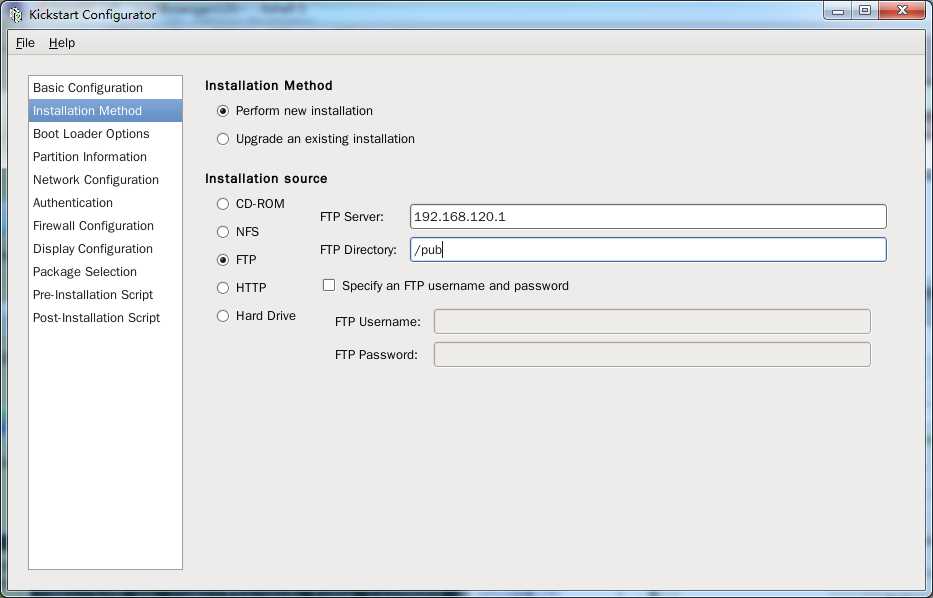Image resolution: width=933 pixels, height=598 pixels.
Task: Close the Kickstart Configurator window
Action: (902, 11)
